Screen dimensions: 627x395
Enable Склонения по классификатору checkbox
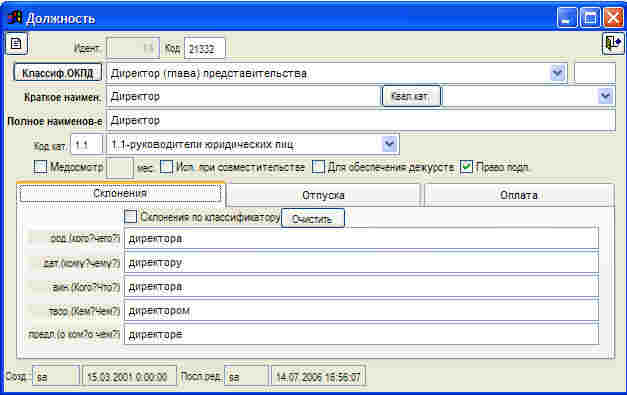click(x=130, y=217)
